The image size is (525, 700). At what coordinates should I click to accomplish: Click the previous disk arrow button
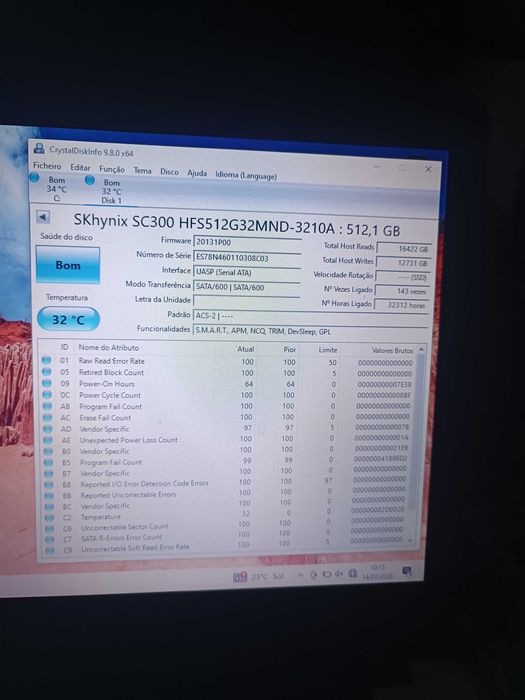tap(43, 217)
